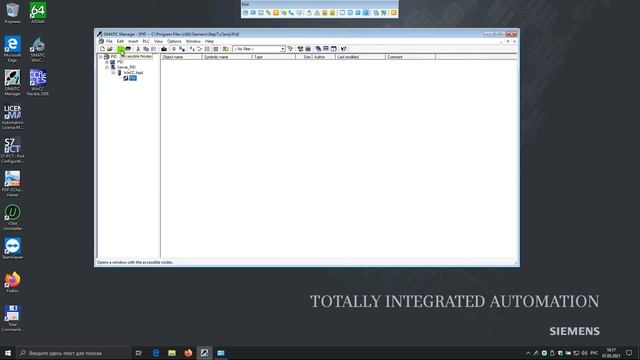Expand the Server_PID tree node toggle
The height and width of the screenshot is (360, 640).
pos(107,67)
